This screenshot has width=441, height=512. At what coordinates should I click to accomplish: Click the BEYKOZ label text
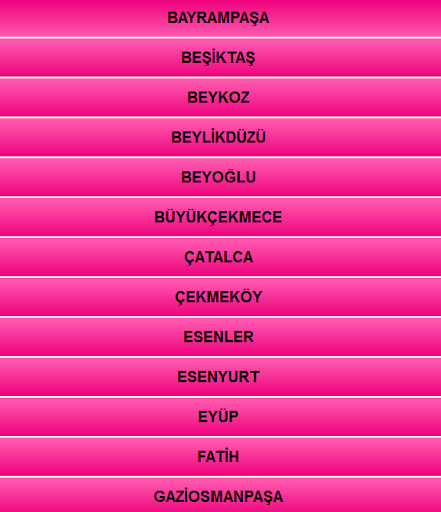[x=218, y=98]
